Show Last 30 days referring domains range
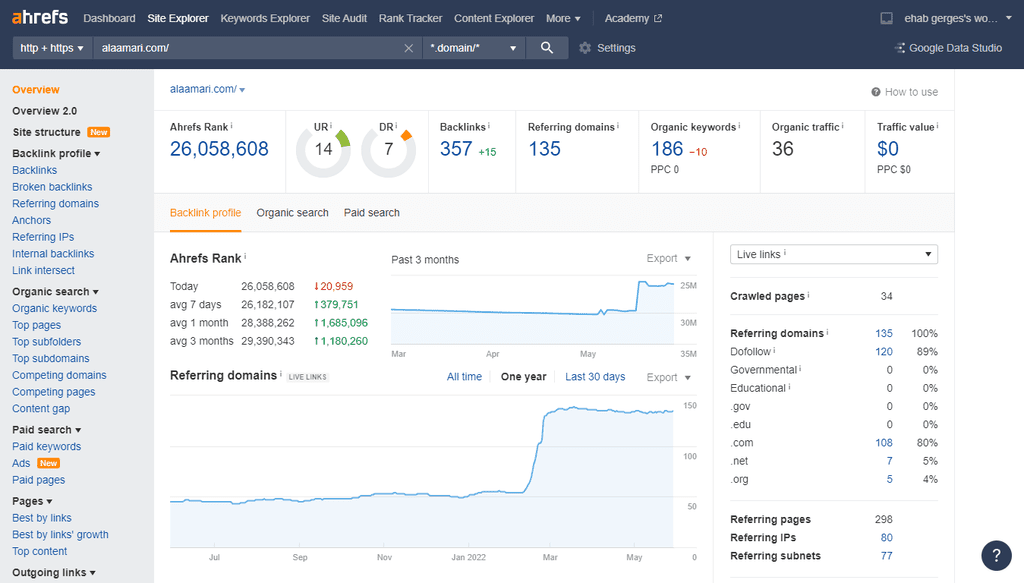The height and width of the screenshot is (583, 1024). click(595, 377)
